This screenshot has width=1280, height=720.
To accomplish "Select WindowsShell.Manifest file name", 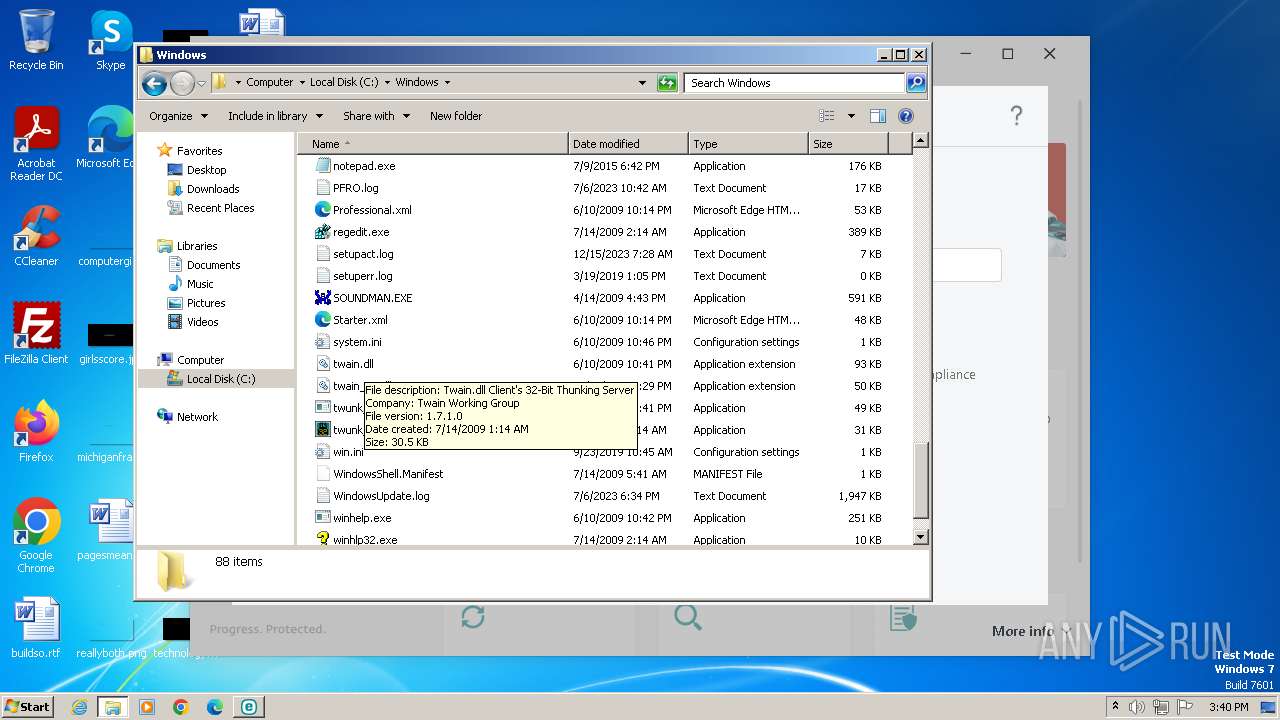I will tap(388, 474).
